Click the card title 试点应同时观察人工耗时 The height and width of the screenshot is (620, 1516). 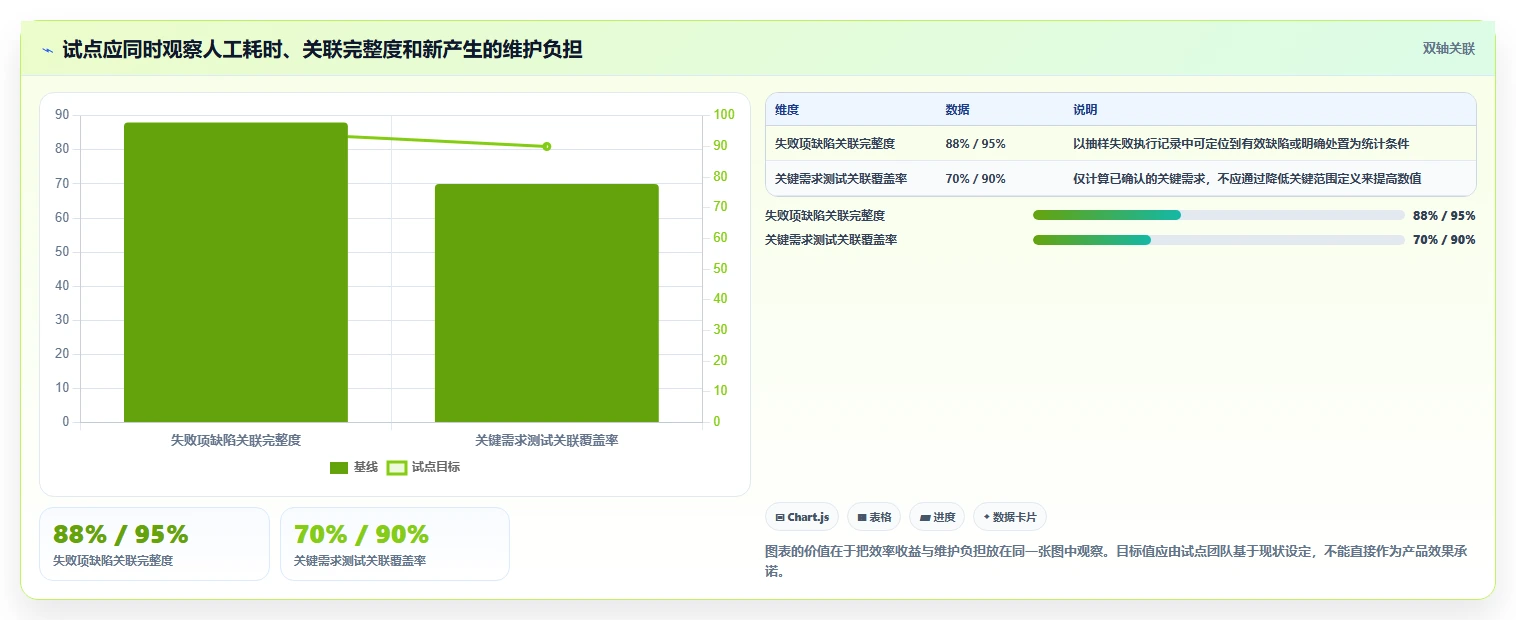pyautogui.click(x=322, y=49)
